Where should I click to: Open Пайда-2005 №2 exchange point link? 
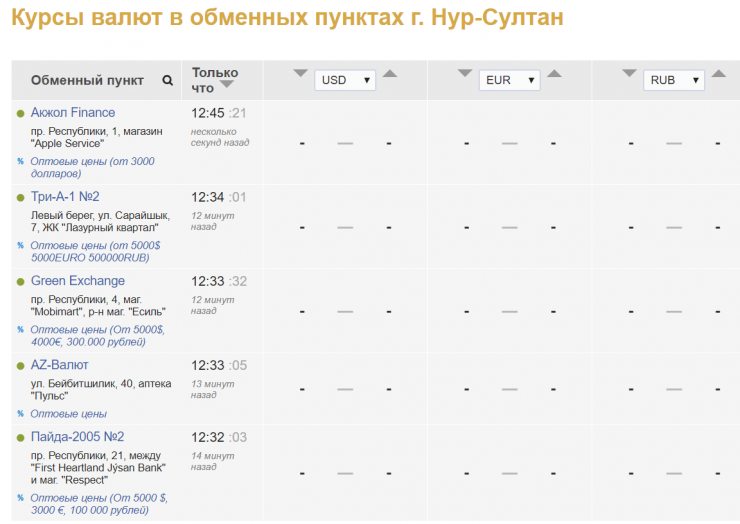coord(77,437)
